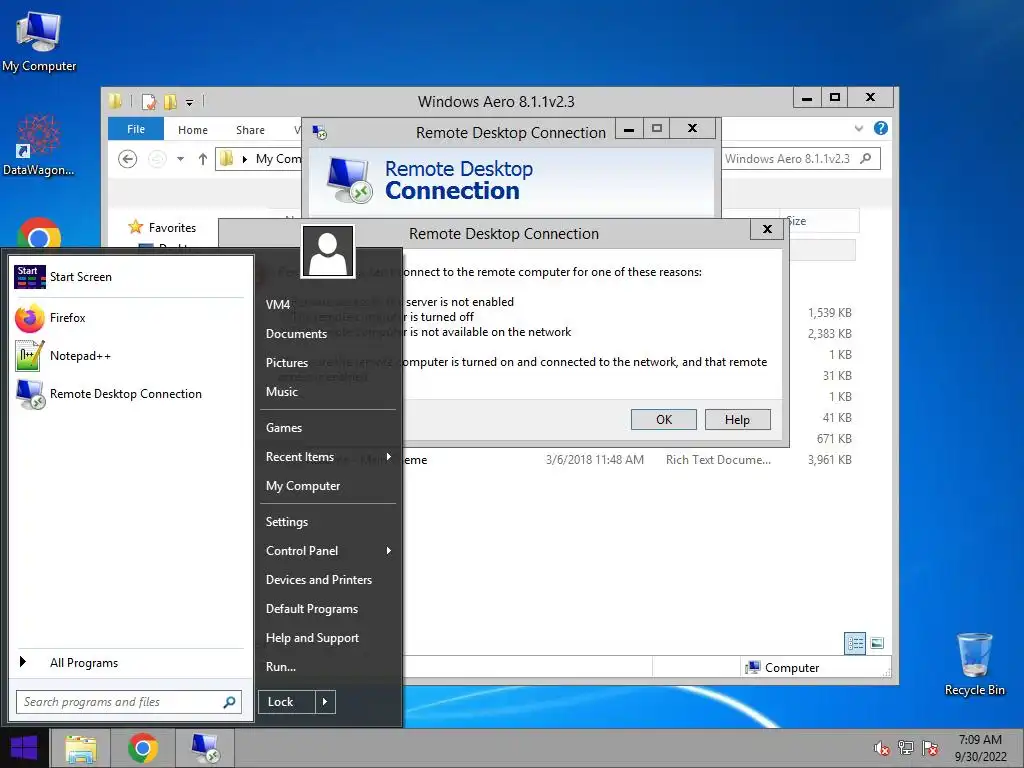Open Devices and Printers

pos(328,580)
